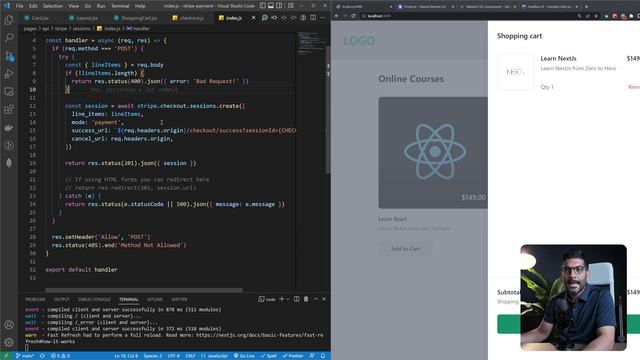Viewport: 640px width, 360px height.
Task: Open the editor More Actions ellipsis
Action: [322, 18]
